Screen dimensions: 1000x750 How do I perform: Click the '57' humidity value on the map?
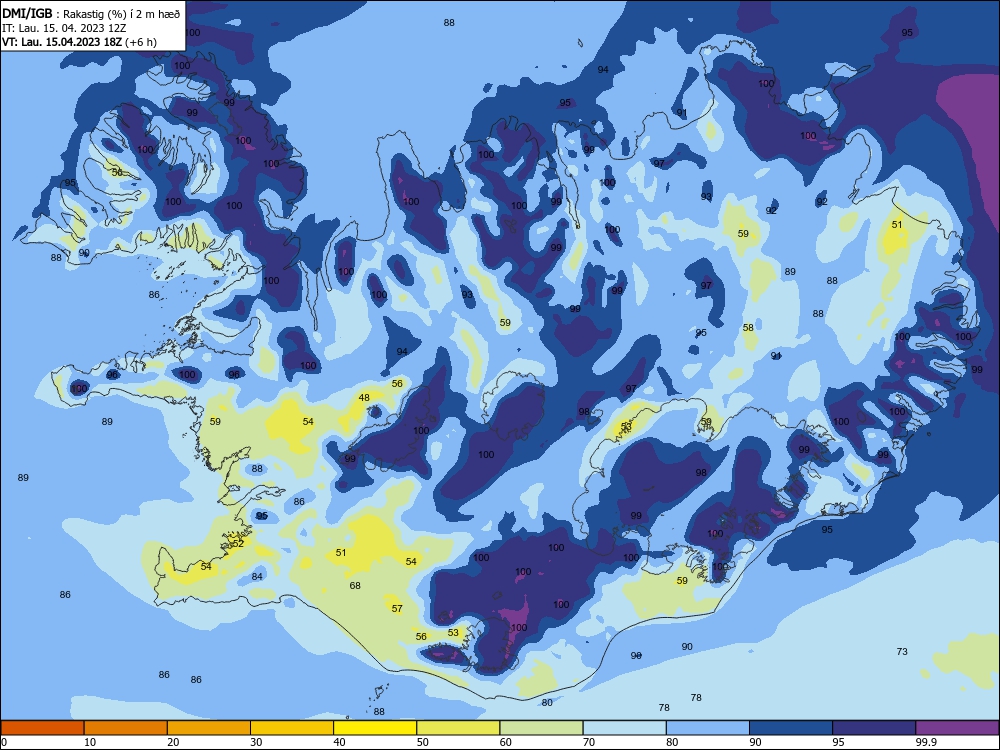[397, 608]
